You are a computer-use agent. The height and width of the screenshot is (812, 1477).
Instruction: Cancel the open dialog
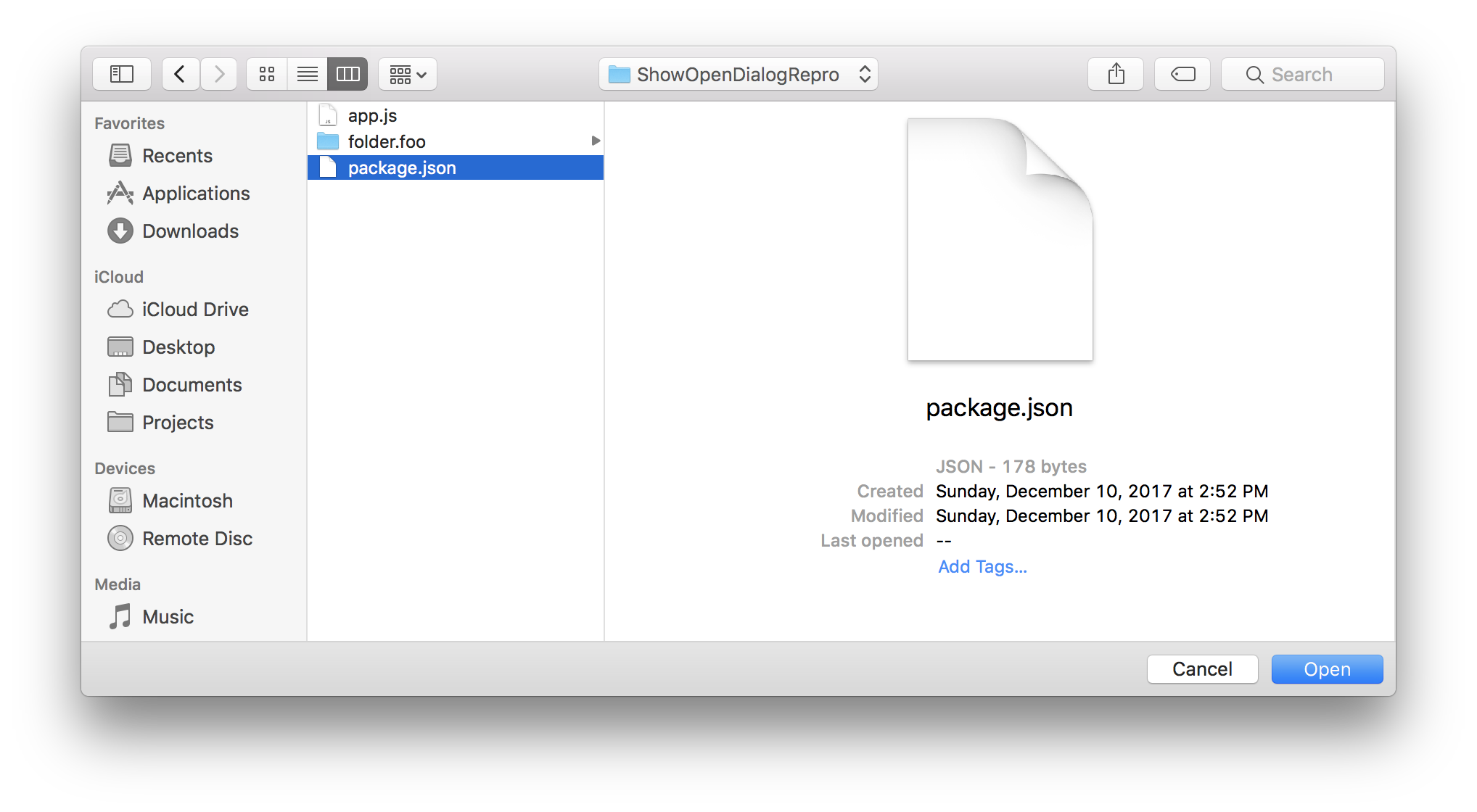point(1202,668)
